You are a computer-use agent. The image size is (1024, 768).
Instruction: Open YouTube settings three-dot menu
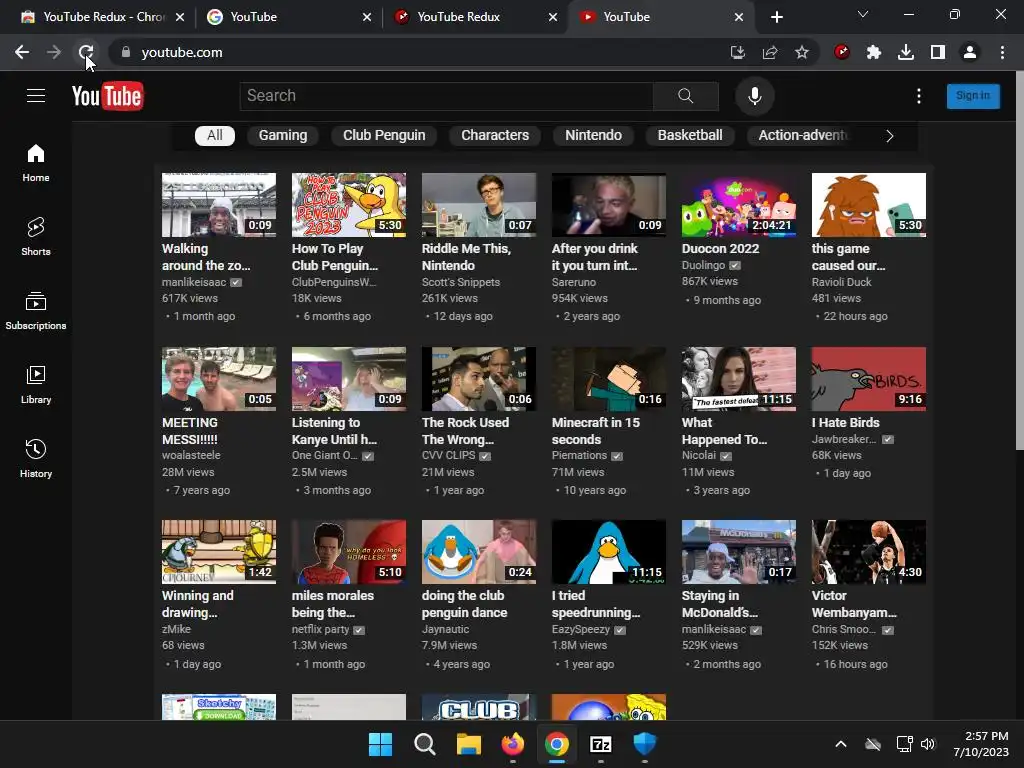click(919, 96)
